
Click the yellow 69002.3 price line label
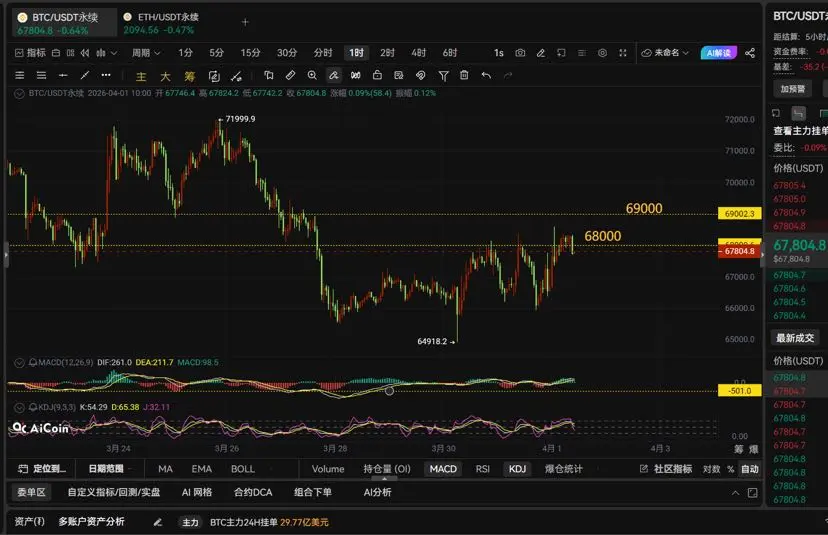pyautogui.click(x=739, y=214)
